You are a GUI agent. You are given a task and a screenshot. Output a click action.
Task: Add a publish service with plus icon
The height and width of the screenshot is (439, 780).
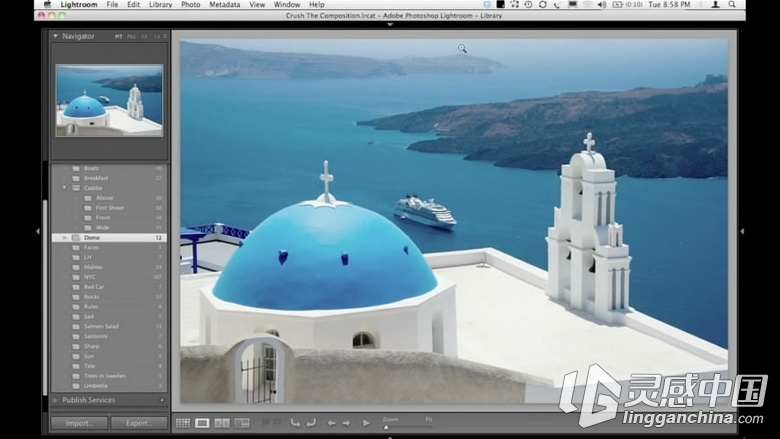pyautogui.click(x=162, y=400)
